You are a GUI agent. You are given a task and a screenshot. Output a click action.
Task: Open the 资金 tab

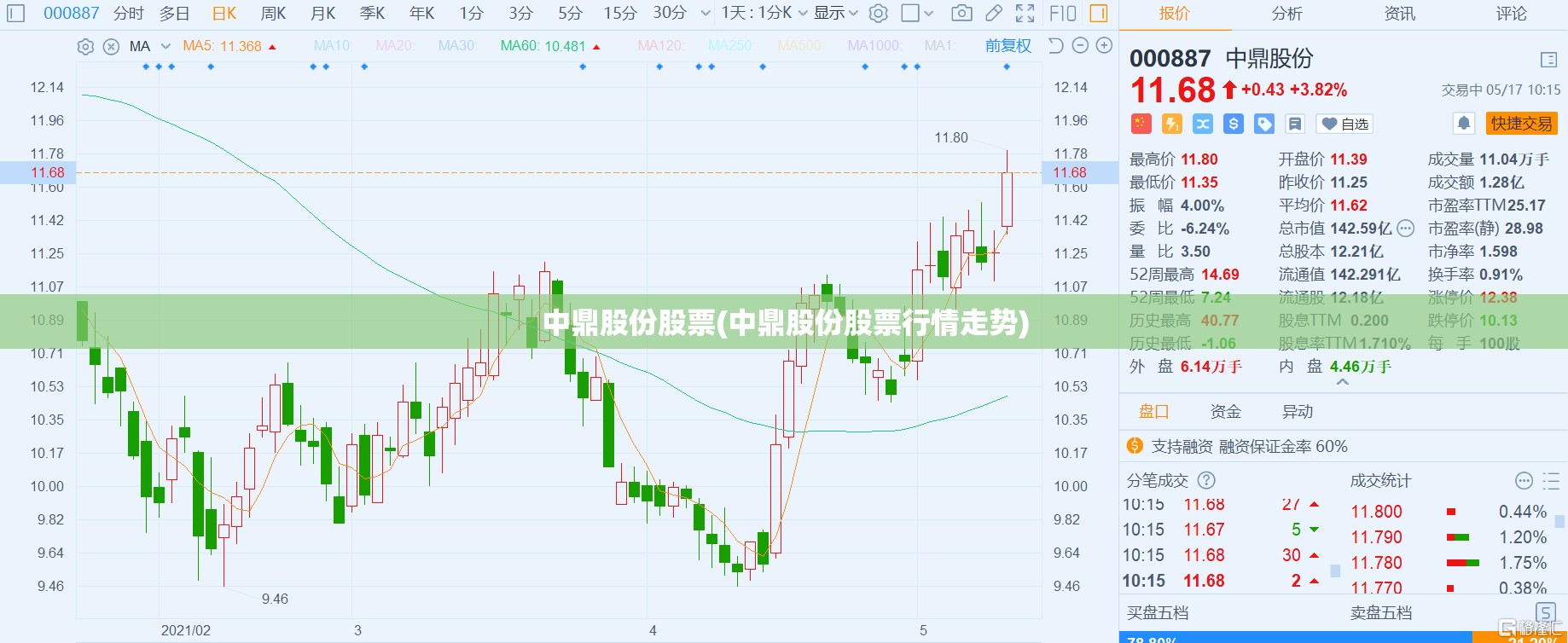[1226, 412]
